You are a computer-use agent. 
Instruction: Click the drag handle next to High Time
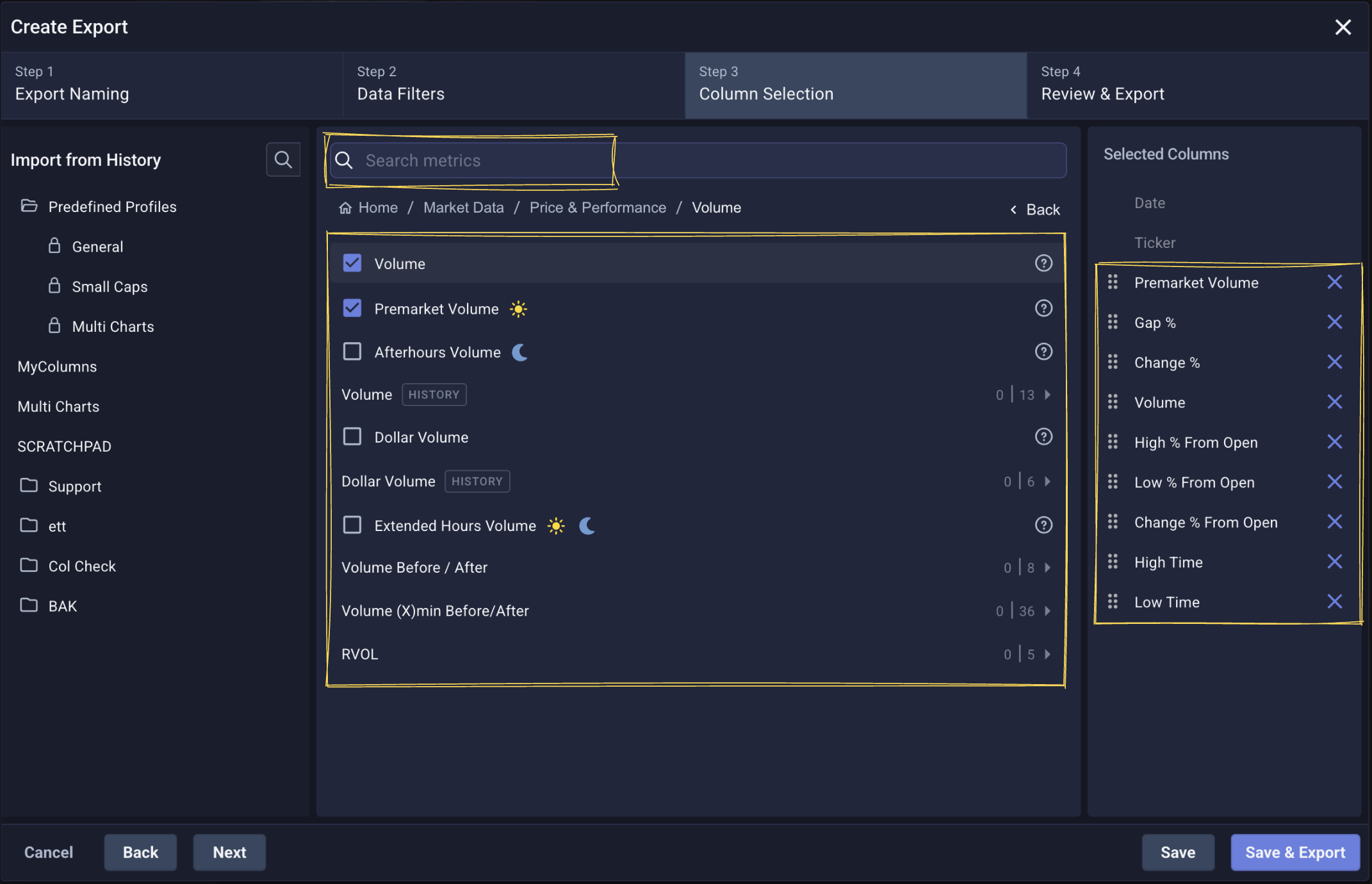[x=1113, y=562]
